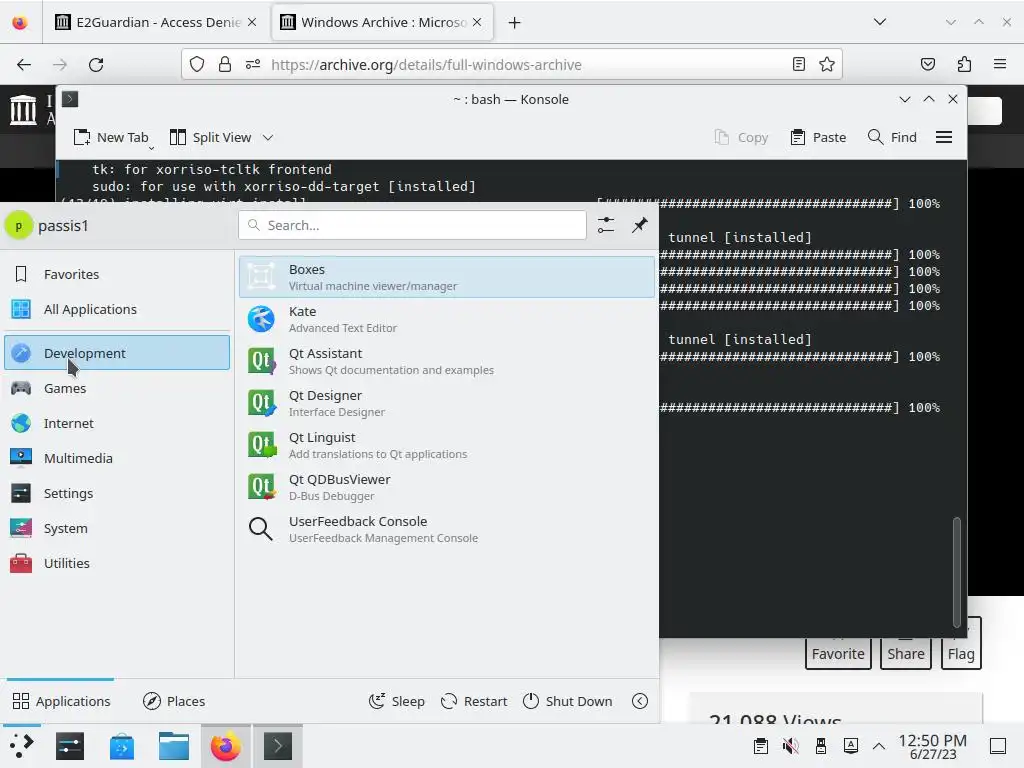Open the System category
The width and height of the screenshot is (1024, 768).
pos(117,528)
